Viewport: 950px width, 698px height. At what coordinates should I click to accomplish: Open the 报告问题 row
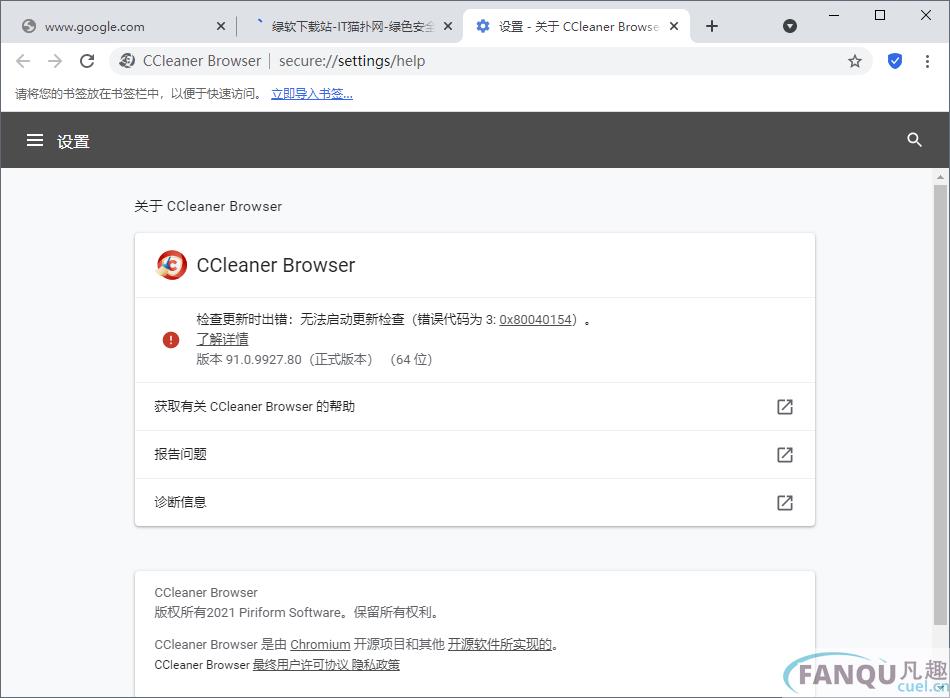tap(474, 454)
